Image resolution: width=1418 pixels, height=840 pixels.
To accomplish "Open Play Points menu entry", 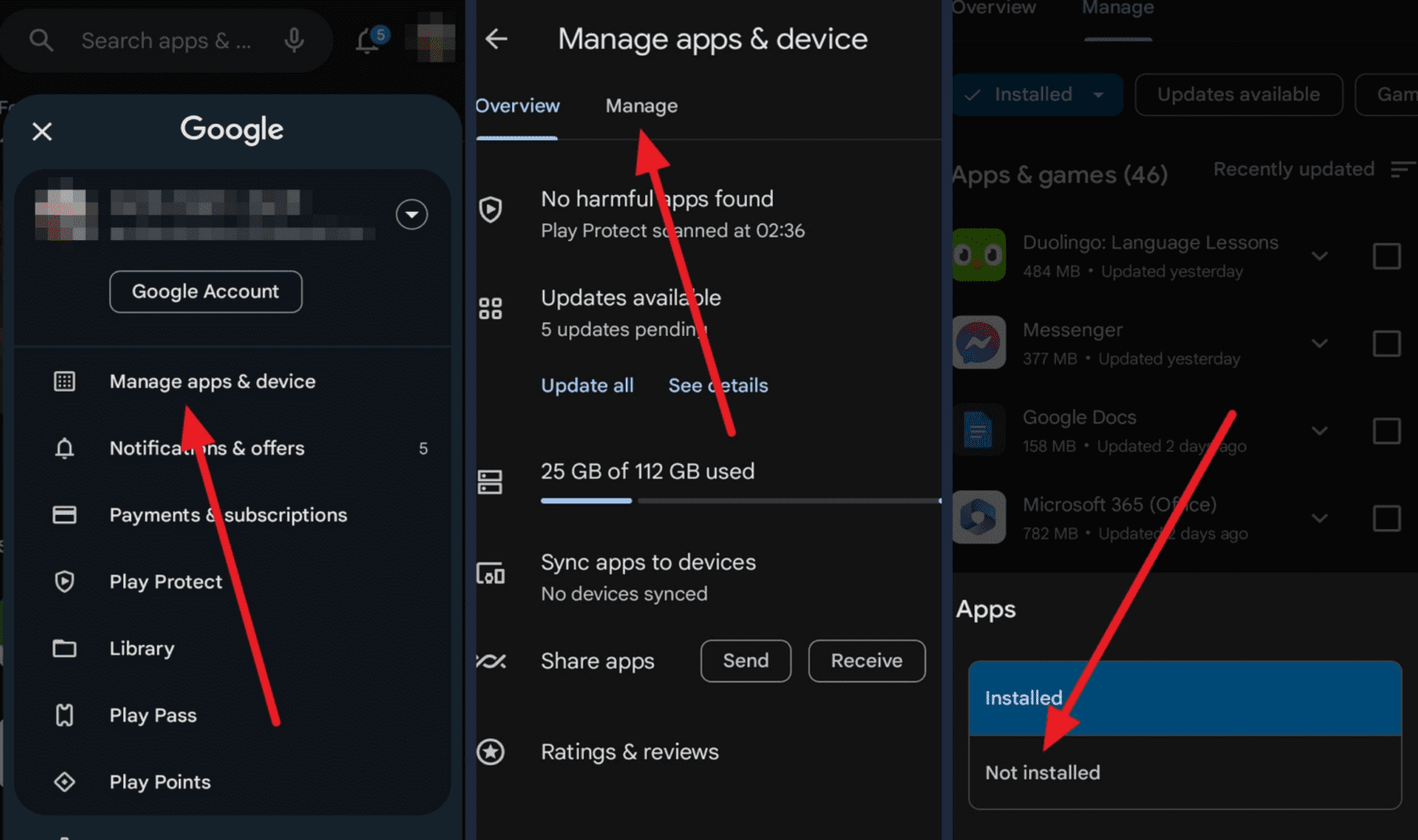I will coord(160,782).
